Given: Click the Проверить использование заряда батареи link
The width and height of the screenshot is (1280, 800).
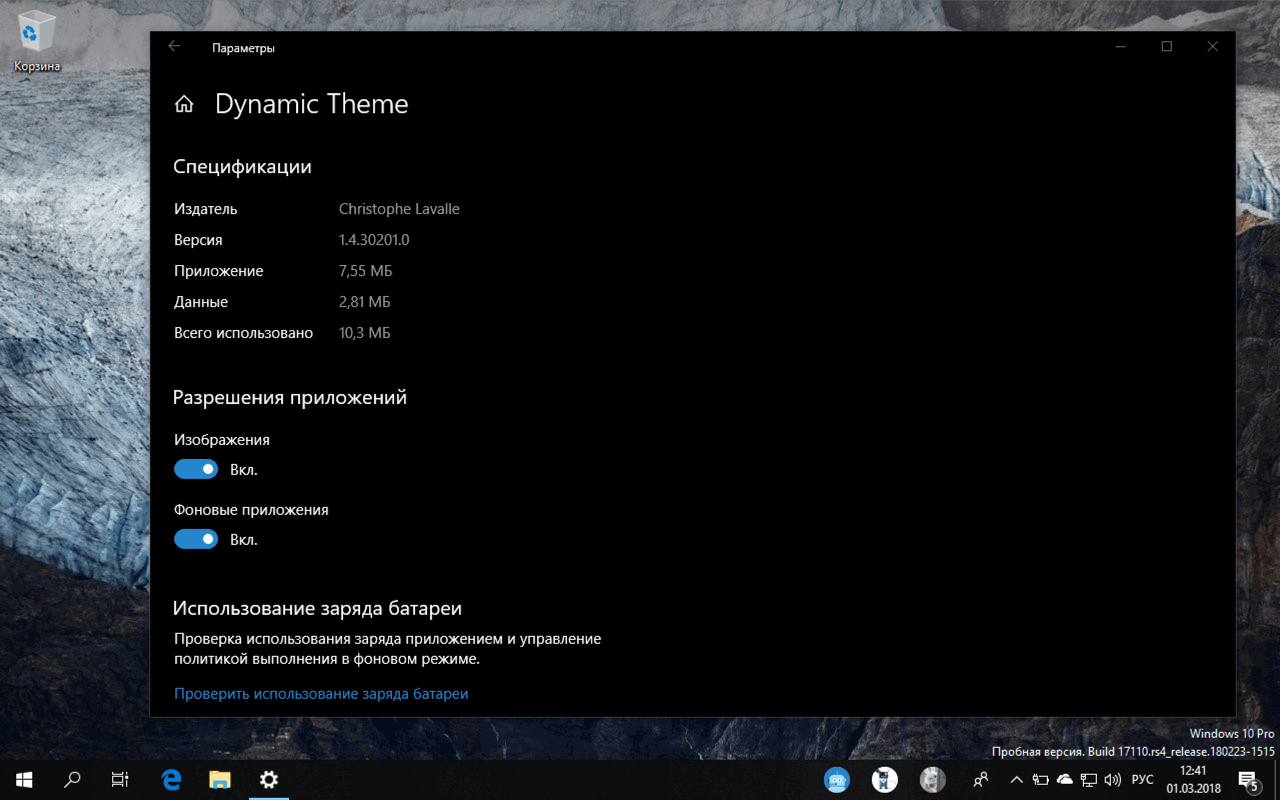Looking at the screenshot, I should [321, 693].
